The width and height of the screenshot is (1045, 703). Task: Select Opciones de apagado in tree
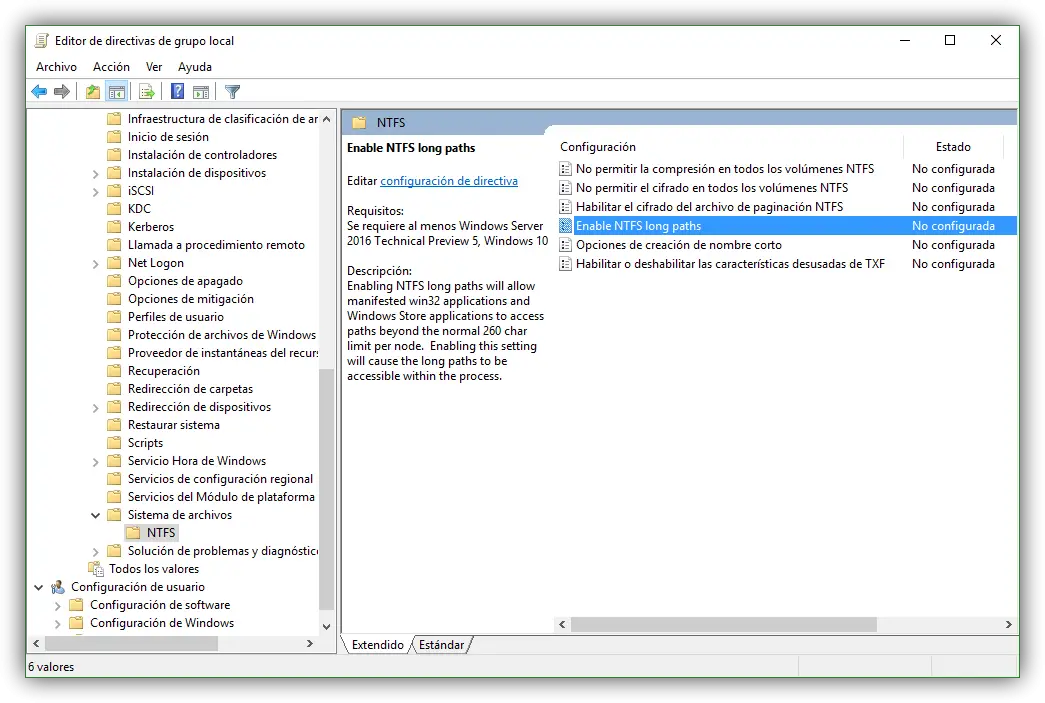coord(185,281)
